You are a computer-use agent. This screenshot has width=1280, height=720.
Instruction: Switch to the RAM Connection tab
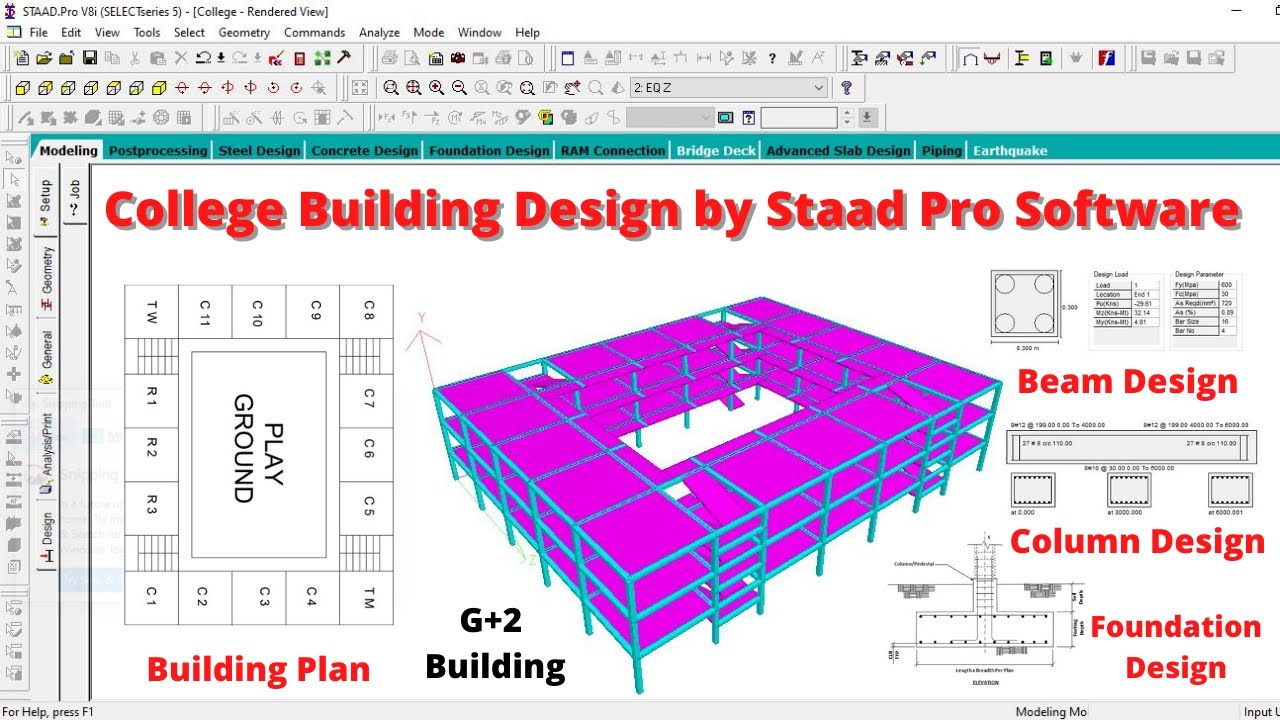click(613, 151)
